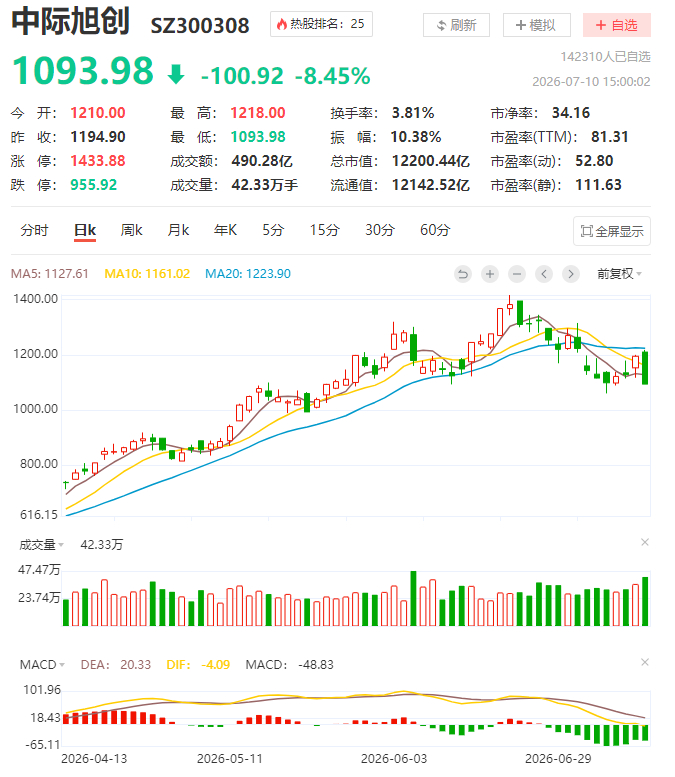This screenshot has height=777, width=675.
Task: Close the MACD indicator panel
Action: [645, 662]
